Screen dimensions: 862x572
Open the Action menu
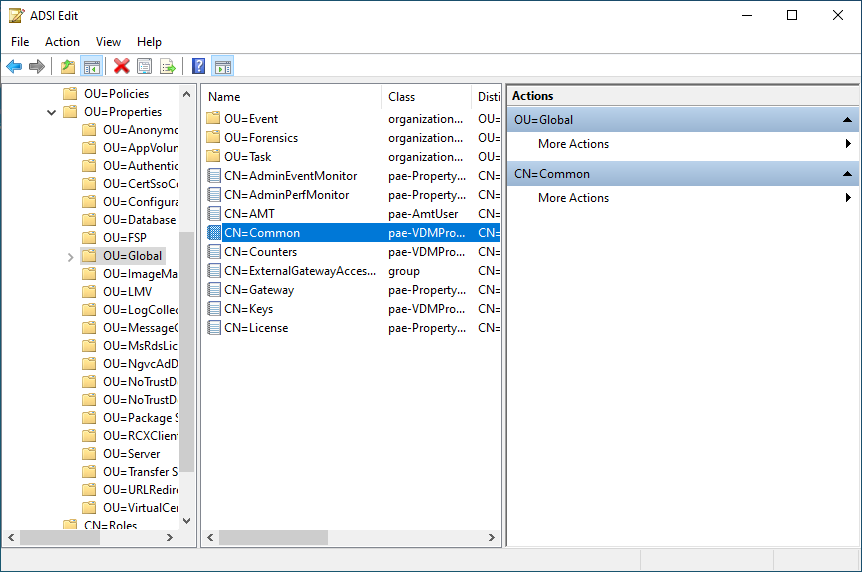pyautogui.click(x=62, y=42)
